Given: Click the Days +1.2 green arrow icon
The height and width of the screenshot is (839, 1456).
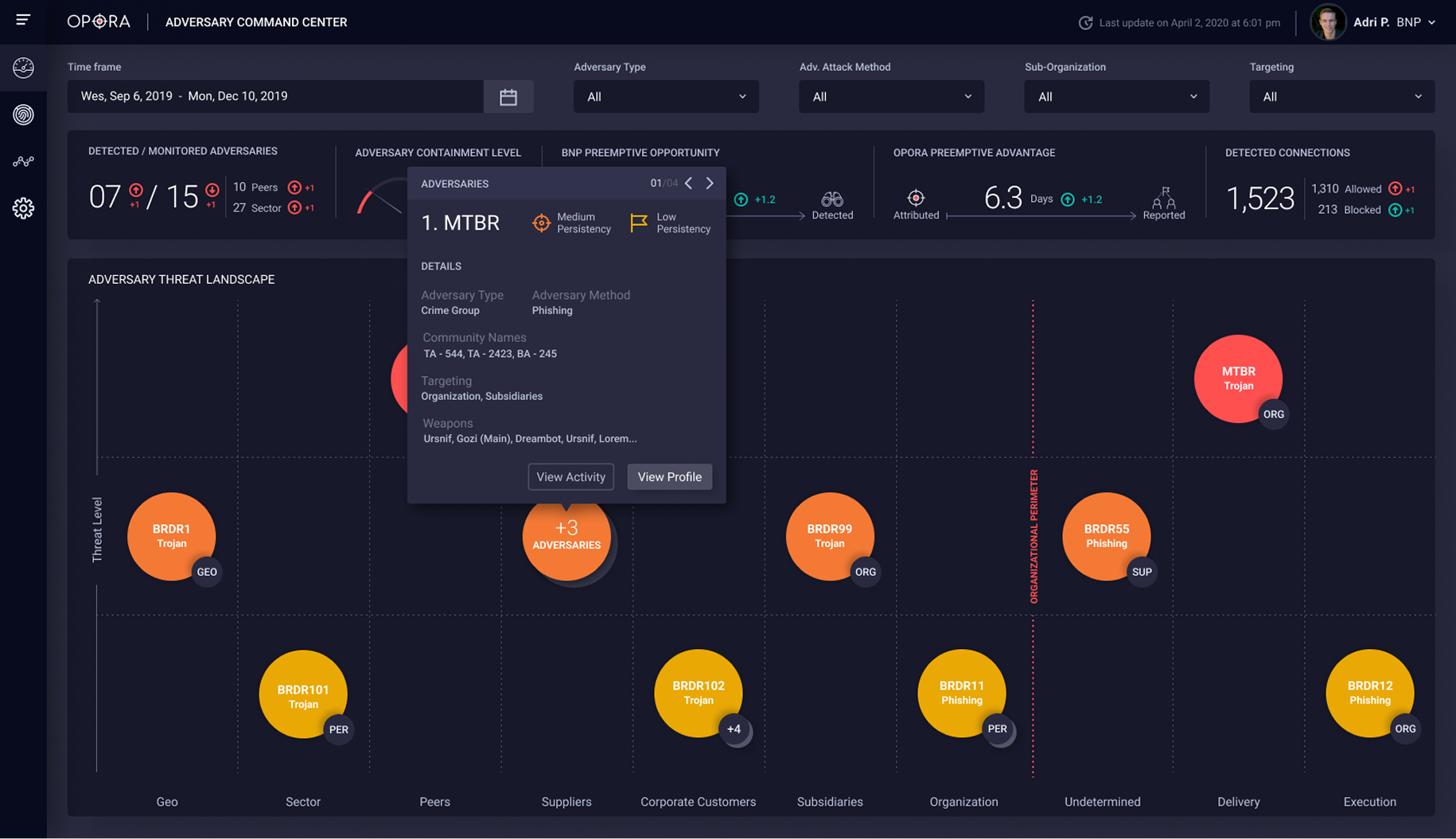Looking at the screenshot, I should (1068, 199).
